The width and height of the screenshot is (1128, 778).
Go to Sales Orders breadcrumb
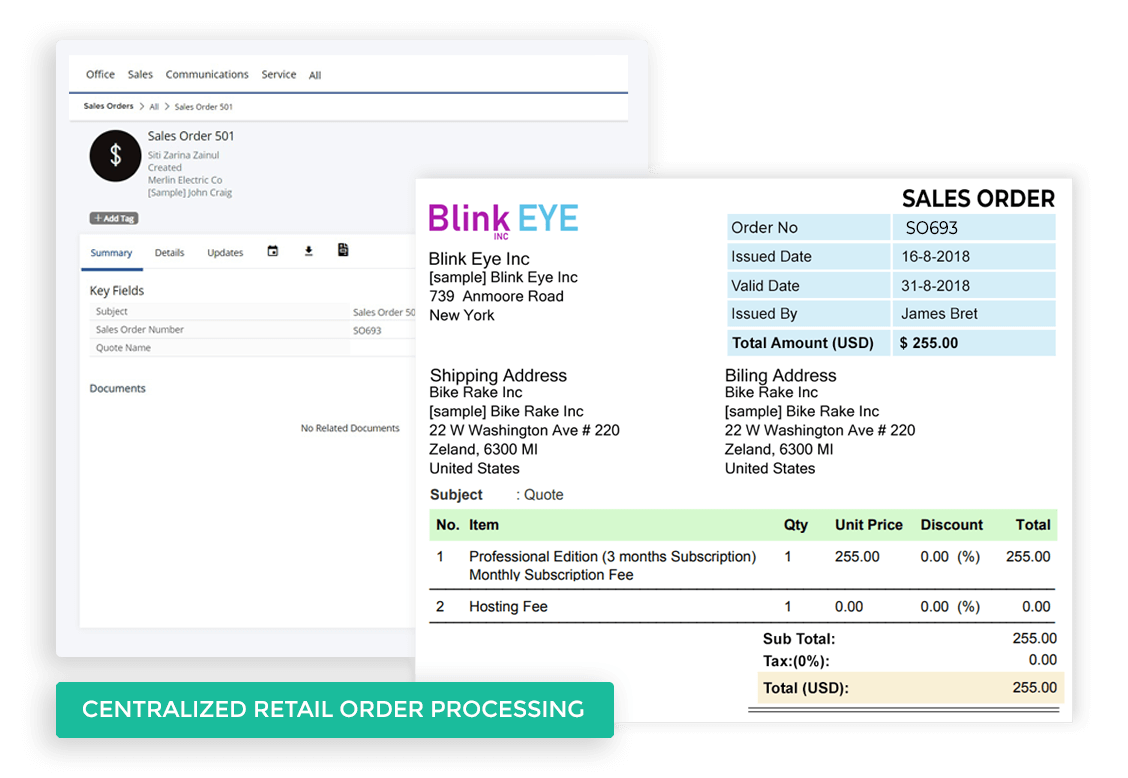point(109,106)
